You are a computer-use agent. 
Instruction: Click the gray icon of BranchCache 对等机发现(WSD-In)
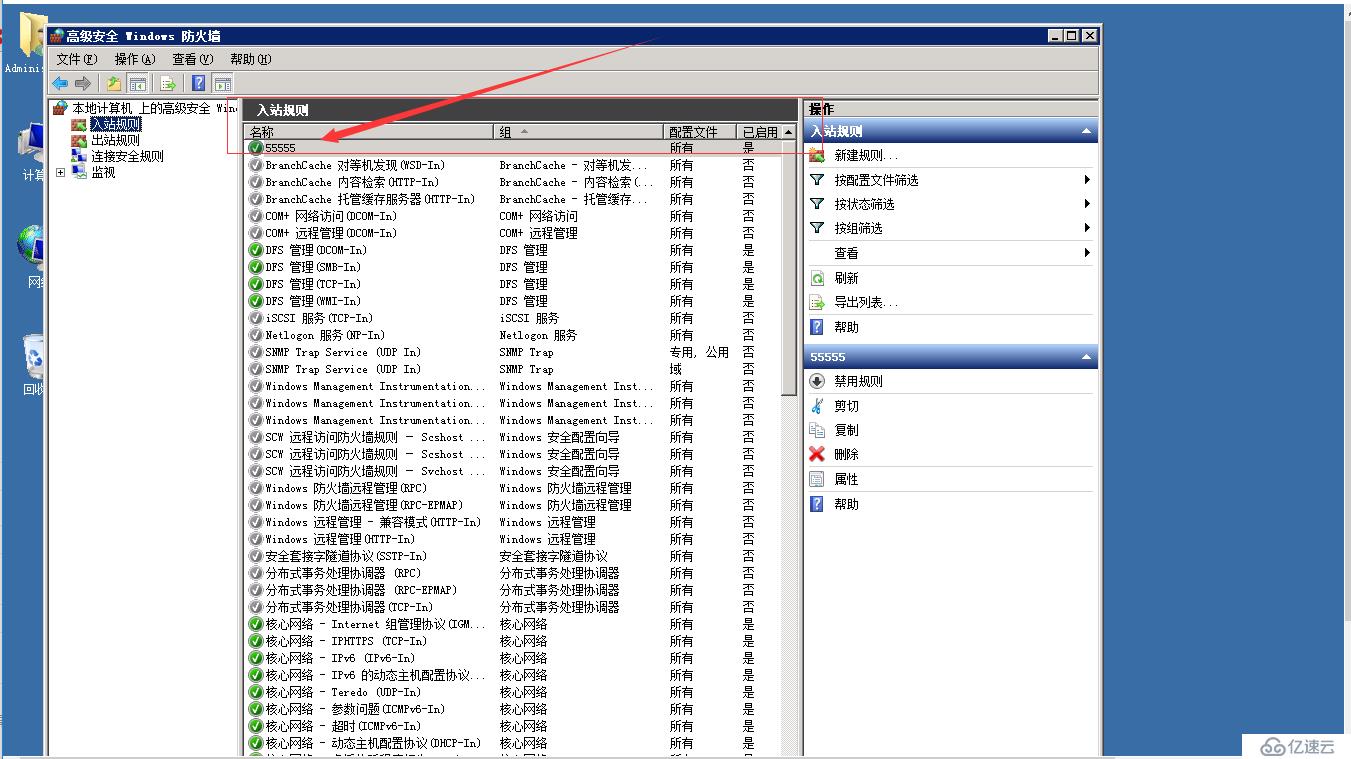coord(256,165)
